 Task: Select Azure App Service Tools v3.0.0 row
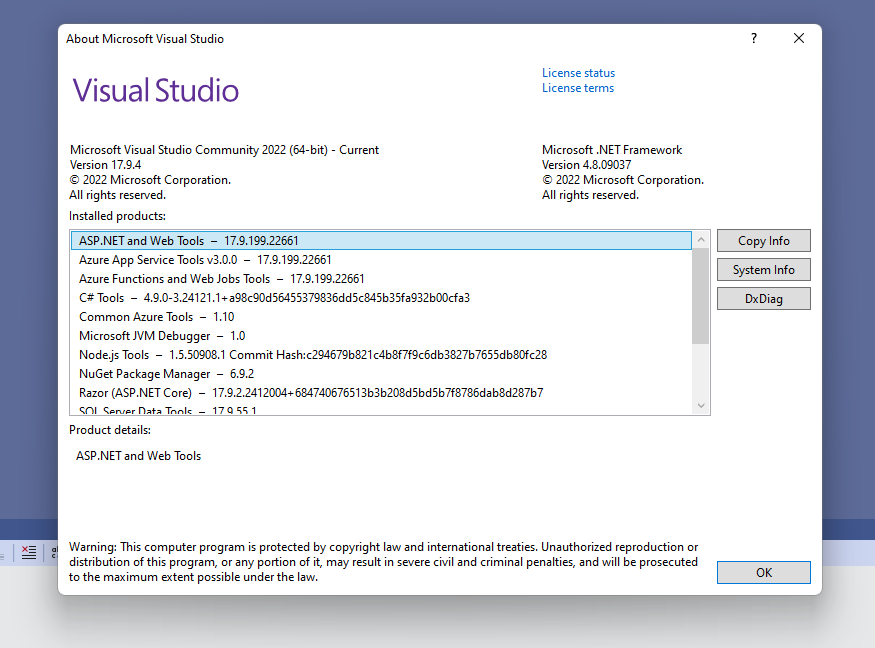(x=381, y=260)
